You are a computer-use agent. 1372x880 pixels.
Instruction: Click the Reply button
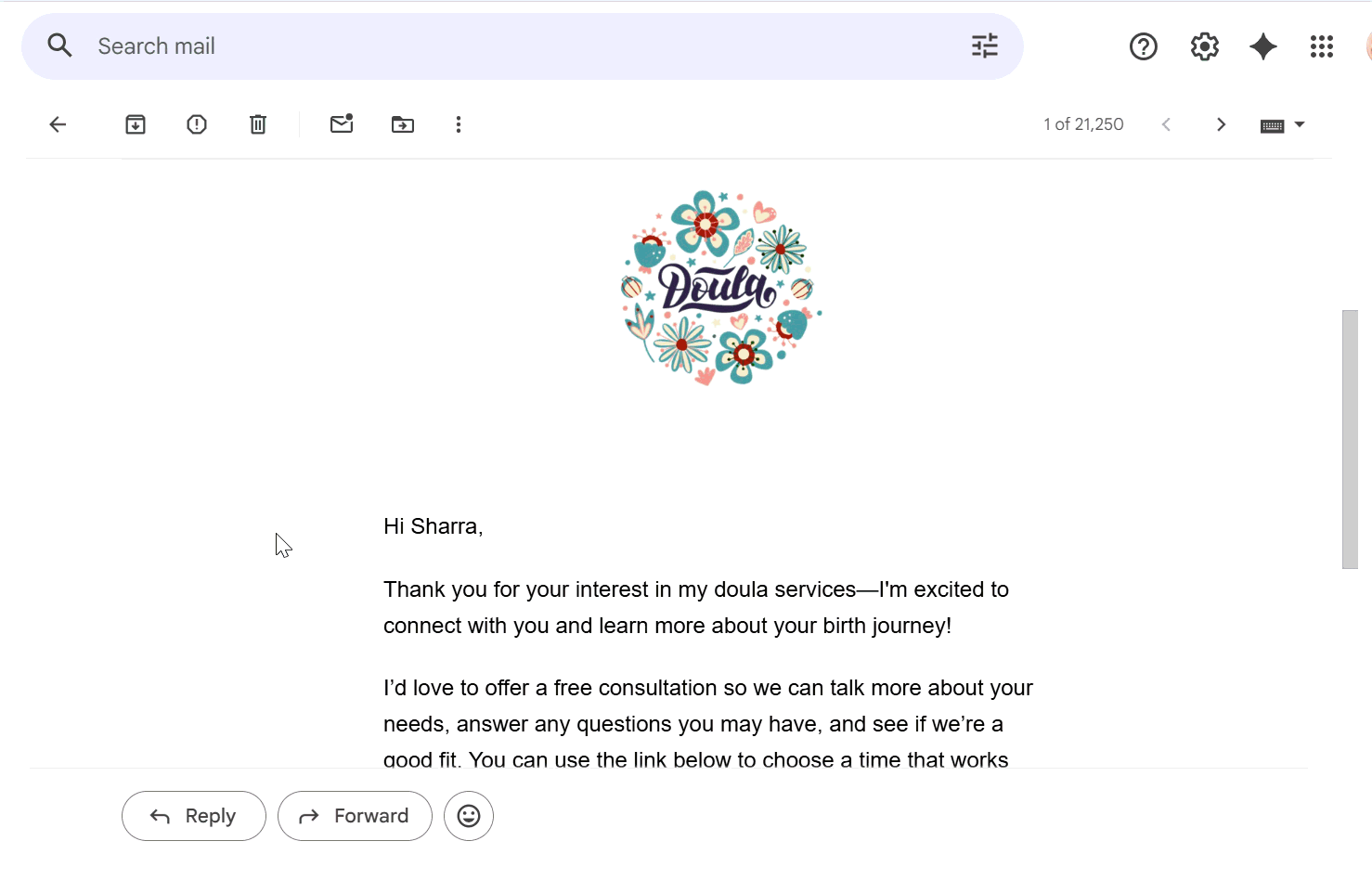194,816
